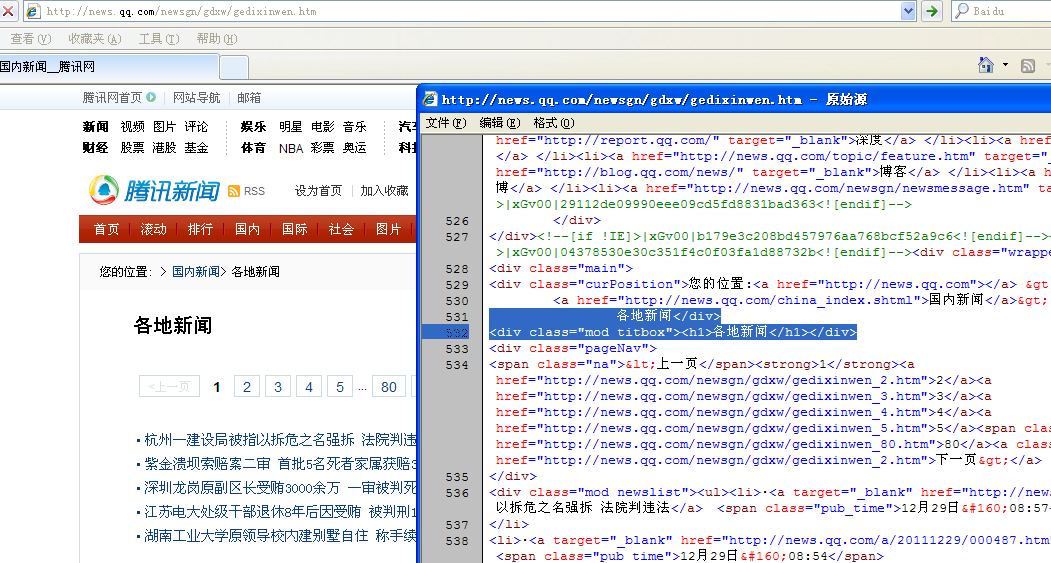Select 国内 in the red nav bar
This screenshot has width=1051, height=563.
pyautogui.click(x=247, y=229)
